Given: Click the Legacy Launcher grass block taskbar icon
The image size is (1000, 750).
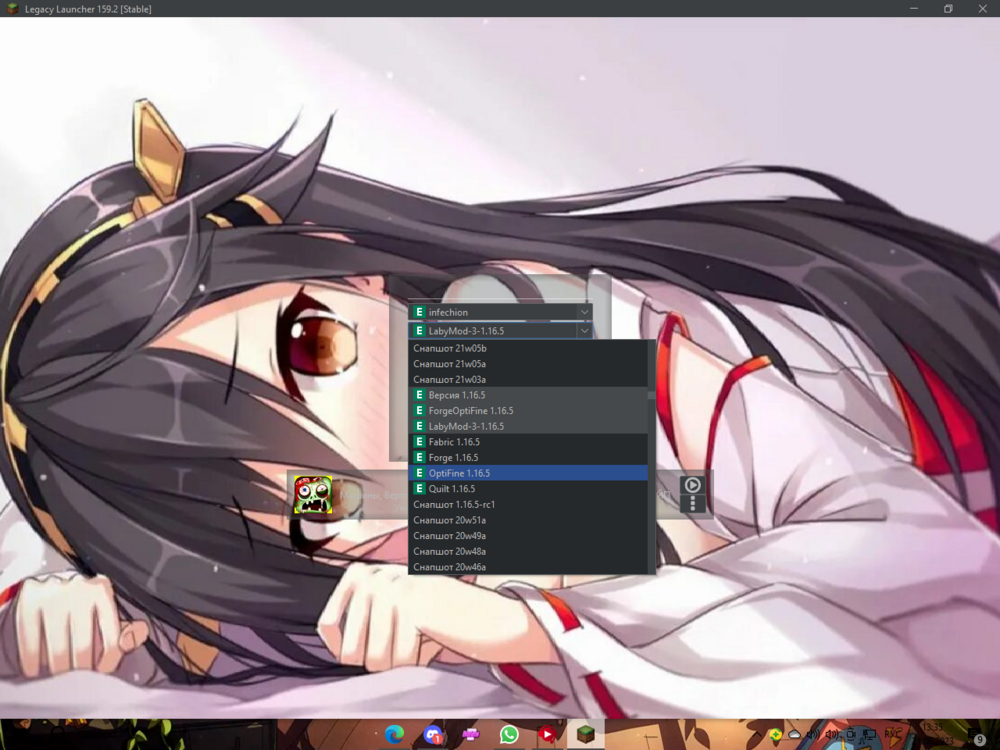Looking at the screenshot, I should click(x=585, y=734).
